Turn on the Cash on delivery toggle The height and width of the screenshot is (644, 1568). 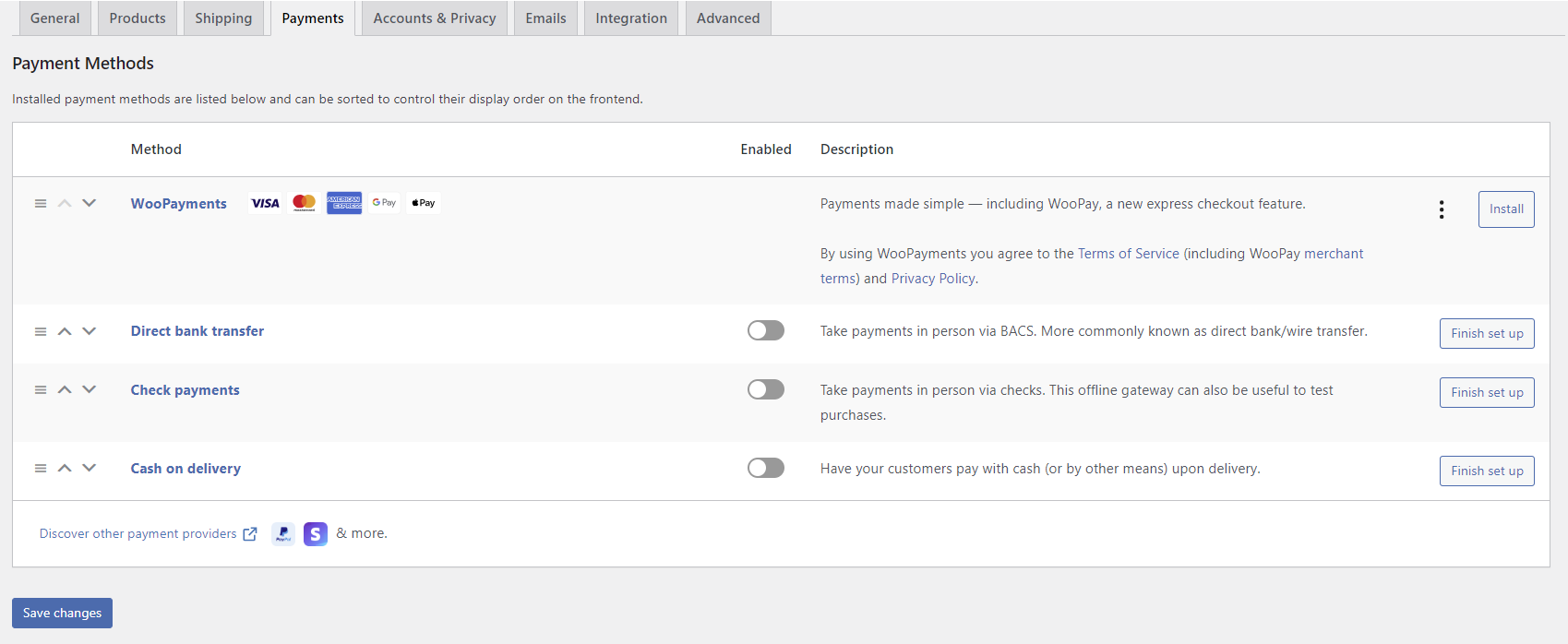765,468
